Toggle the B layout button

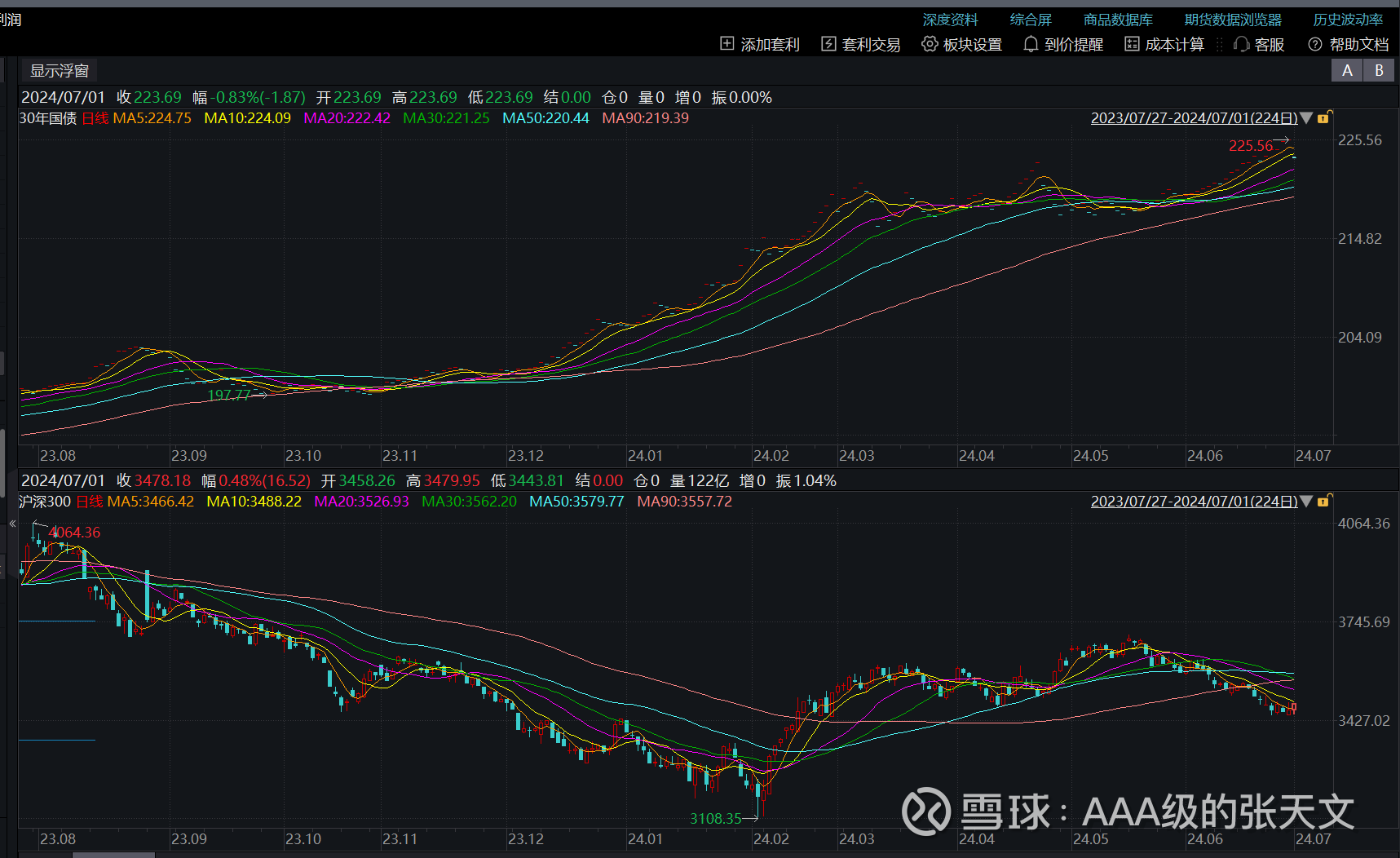pos(1379,70)
